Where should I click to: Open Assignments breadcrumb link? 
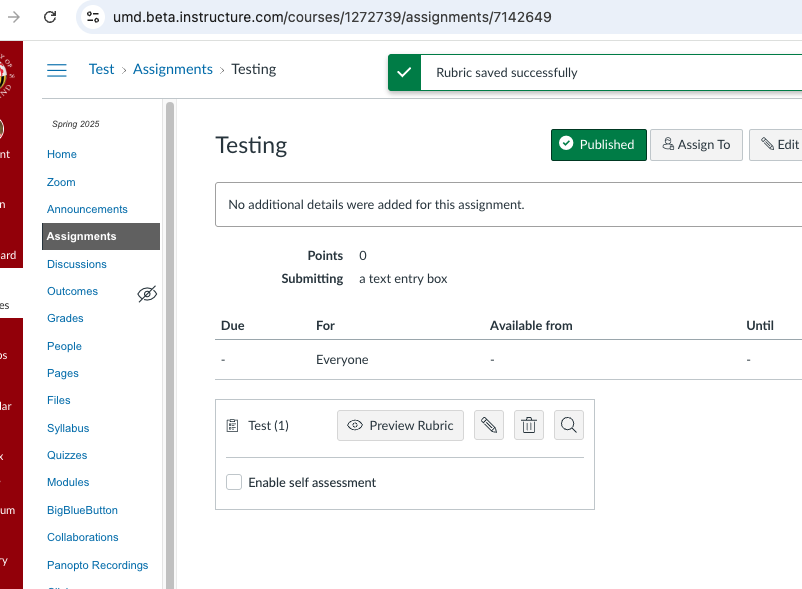pos(173,69)
